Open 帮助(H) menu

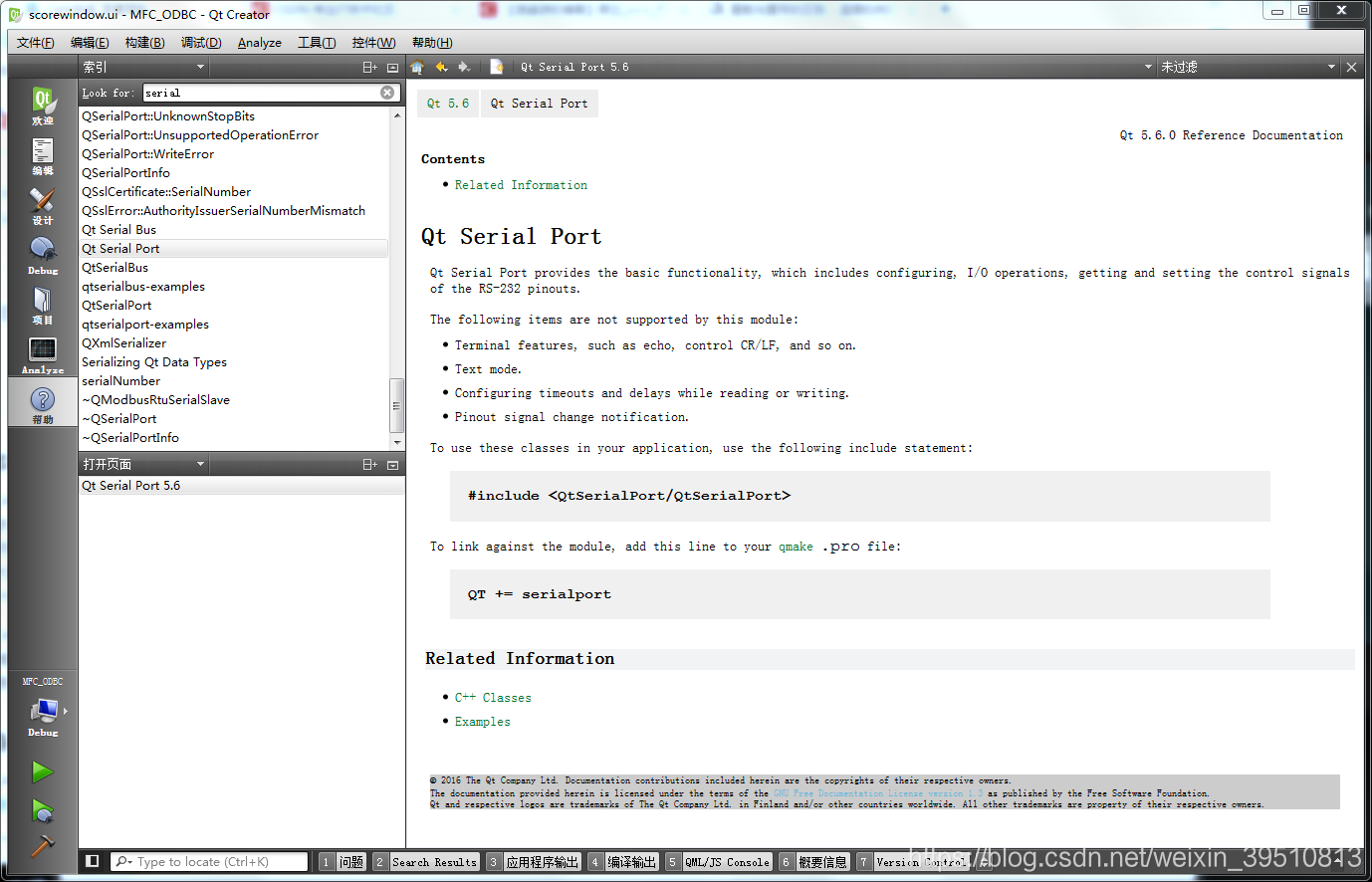(x=432, y=42)
